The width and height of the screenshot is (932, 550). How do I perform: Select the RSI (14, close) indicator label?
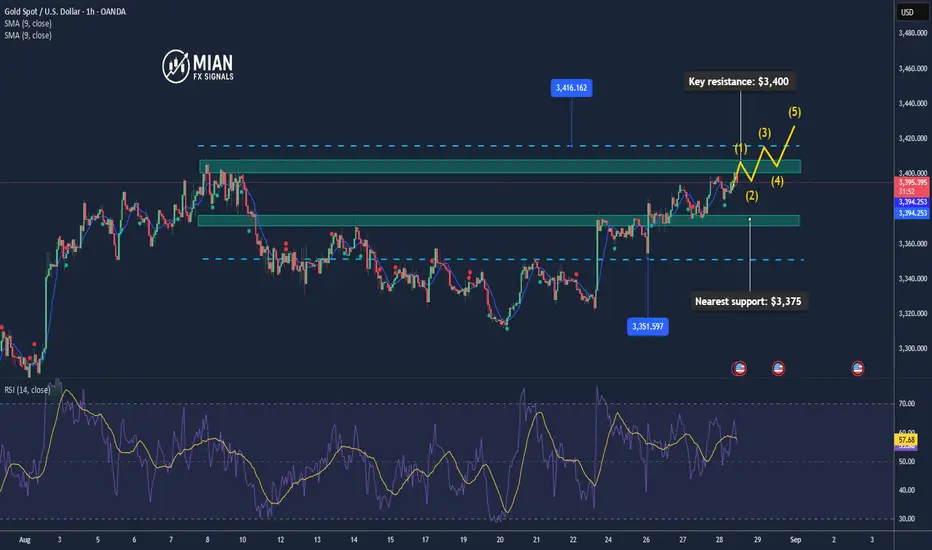tap(27, 389)
